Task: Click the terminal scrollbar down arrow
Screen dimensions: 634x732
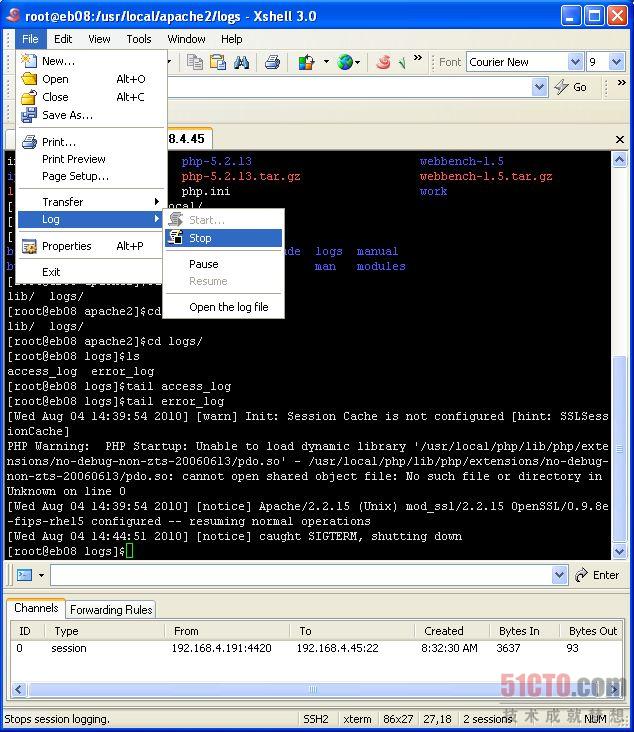Action: point(619,551)
